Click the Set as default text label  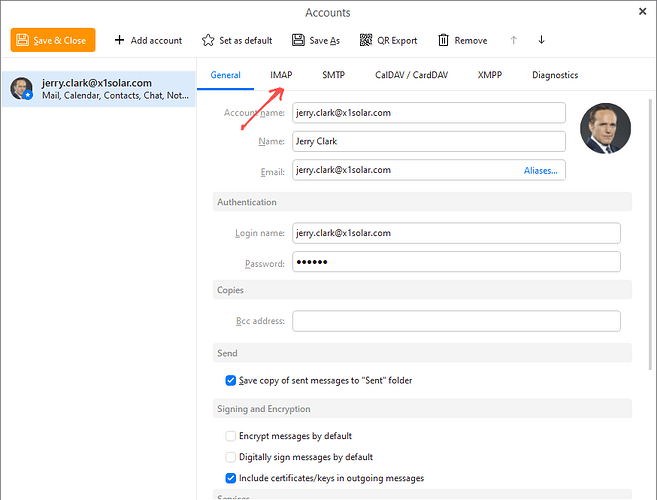click(x=246, y=41)
